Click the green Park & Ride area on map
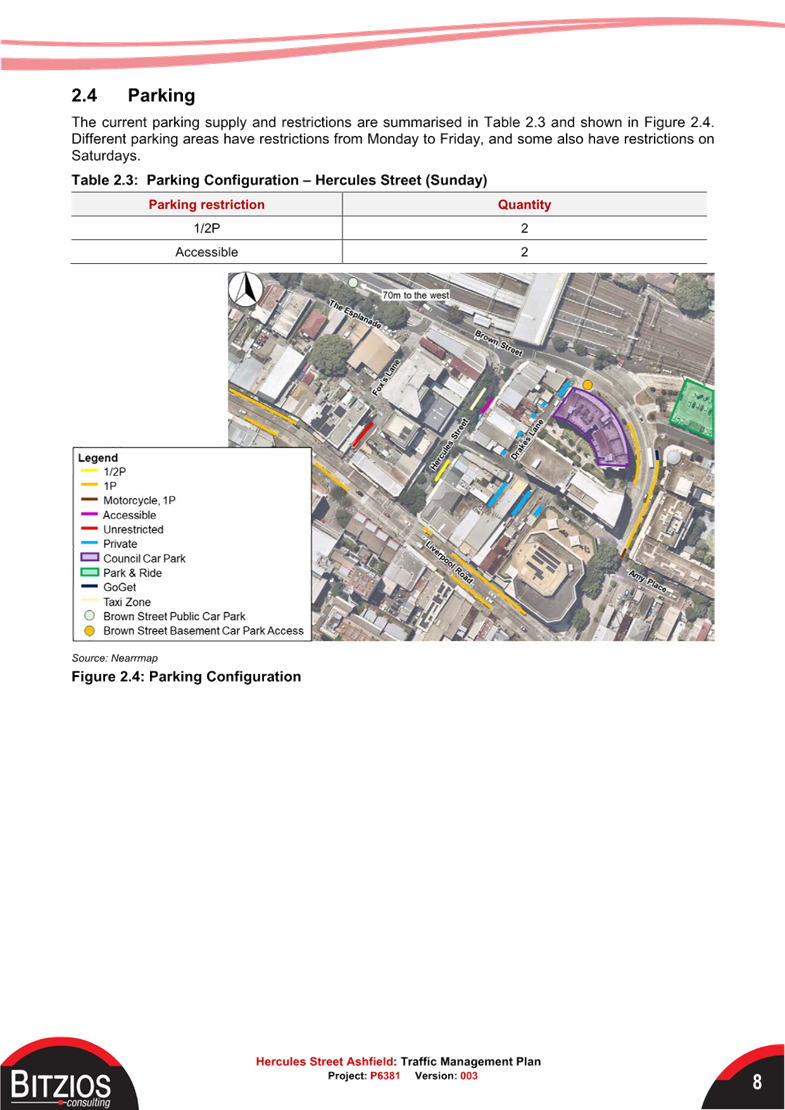Image resolution: width=785 pixels, height=1110 pixels. (x=697, y=408)
